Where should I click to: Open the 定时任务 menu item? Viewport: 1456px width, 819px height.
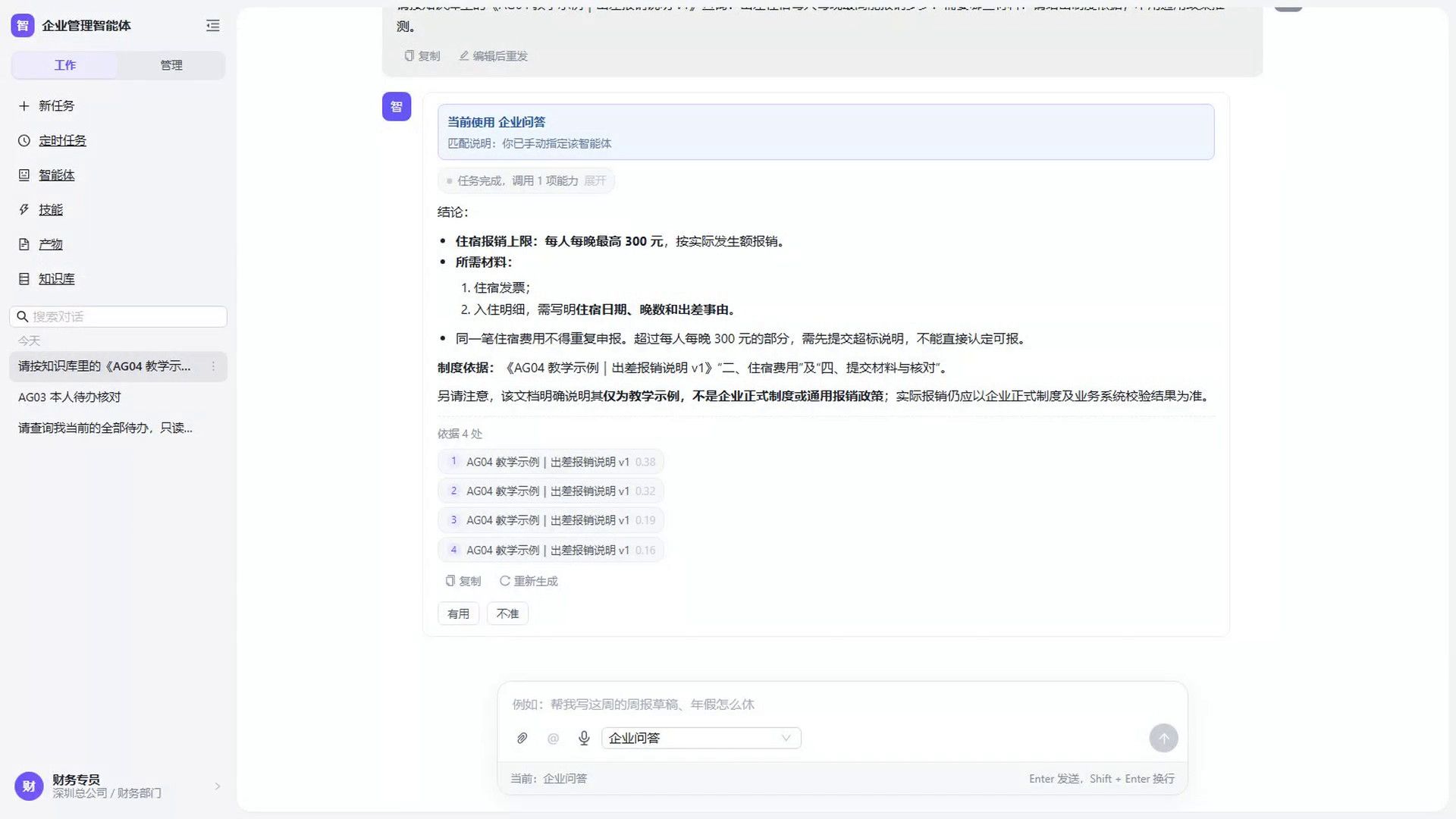[62, 141]
